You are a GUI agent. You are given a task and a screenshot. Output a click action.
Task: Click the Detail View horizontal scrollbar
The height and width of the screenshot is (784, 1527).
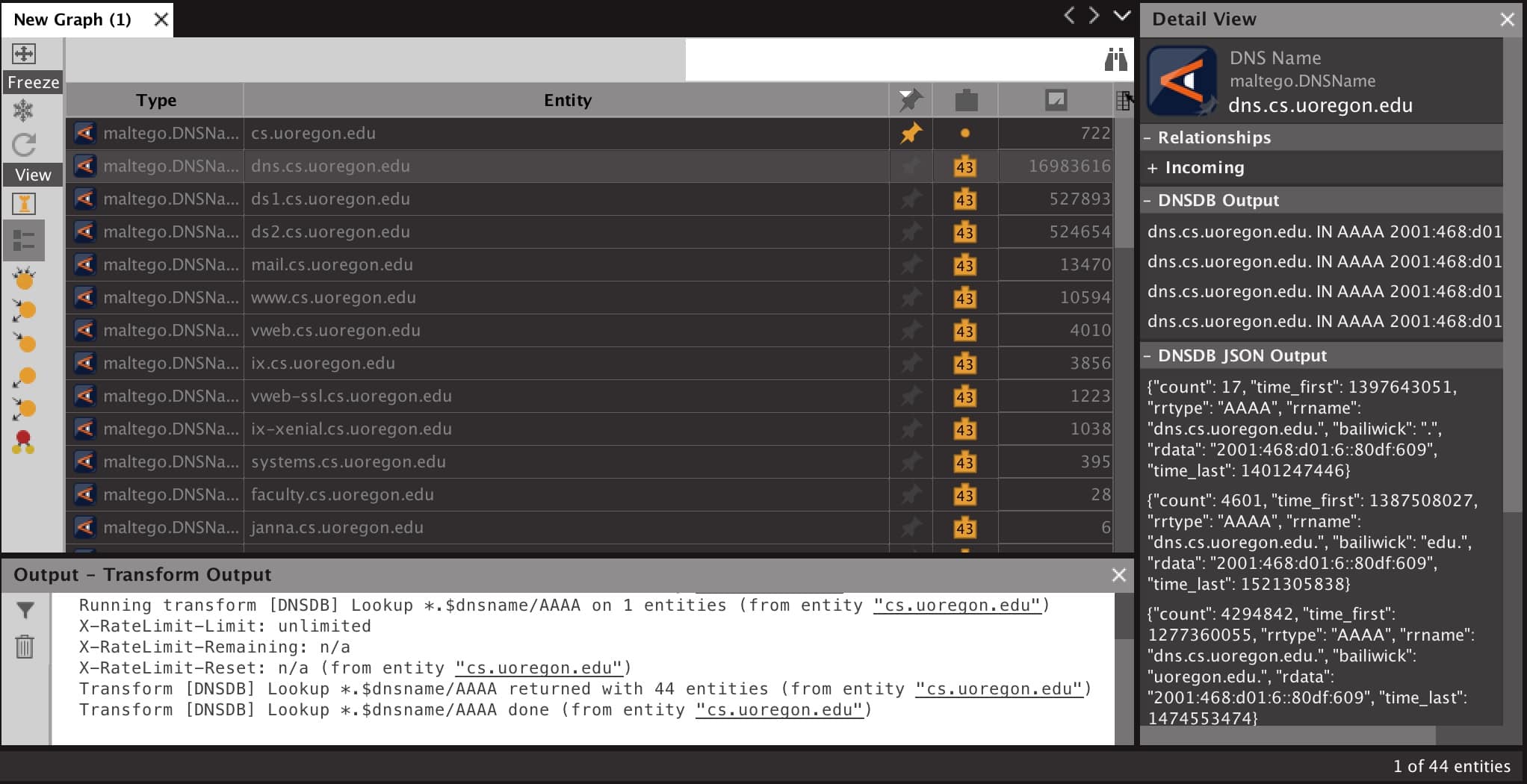click(x=1288, y=735)
